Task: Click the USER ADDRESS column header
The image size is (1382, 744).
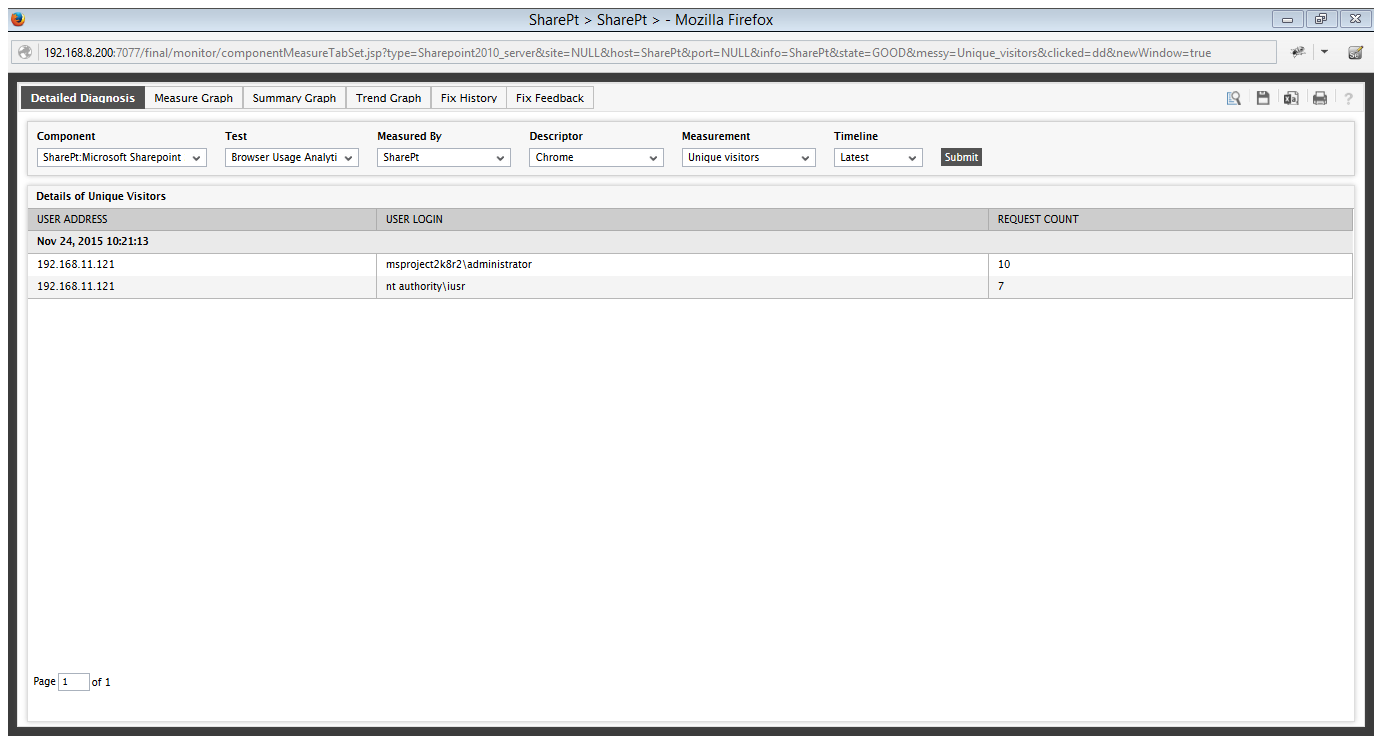Action: [x=201, y=219]
